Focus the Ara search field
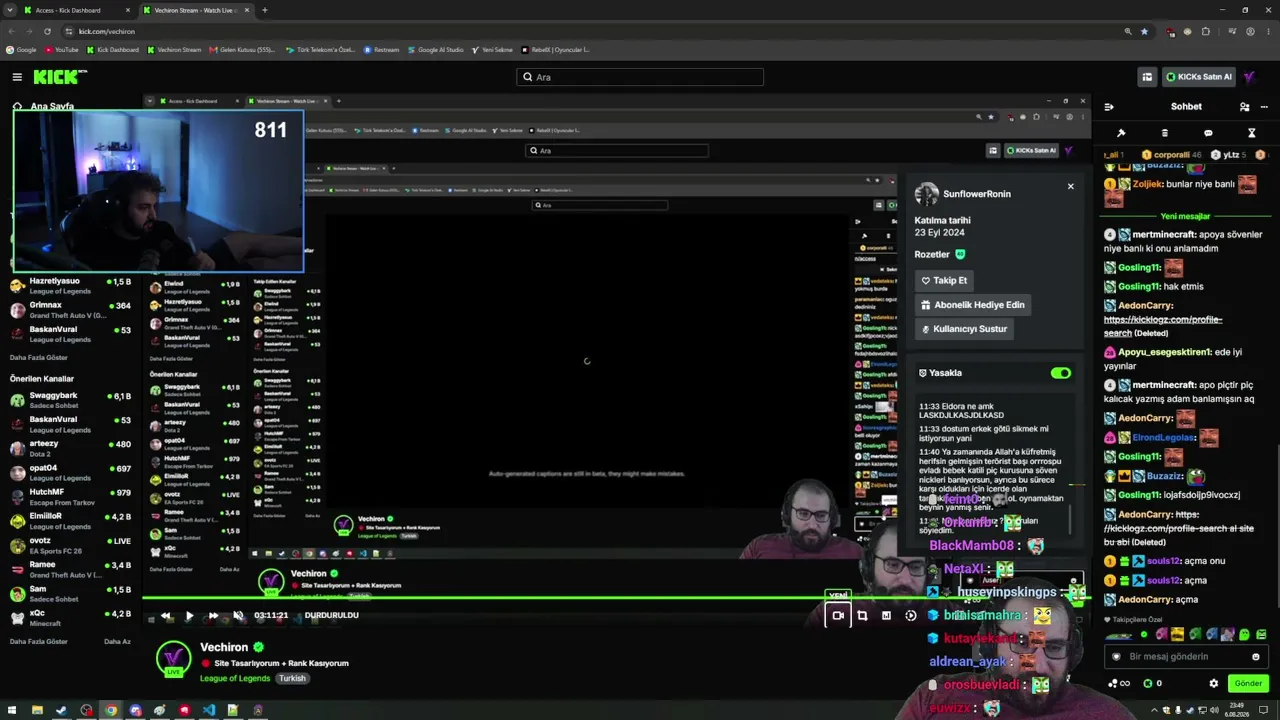Image resolution: width=1280 pixels, height=720 pixels. click(x=640, y=77)
